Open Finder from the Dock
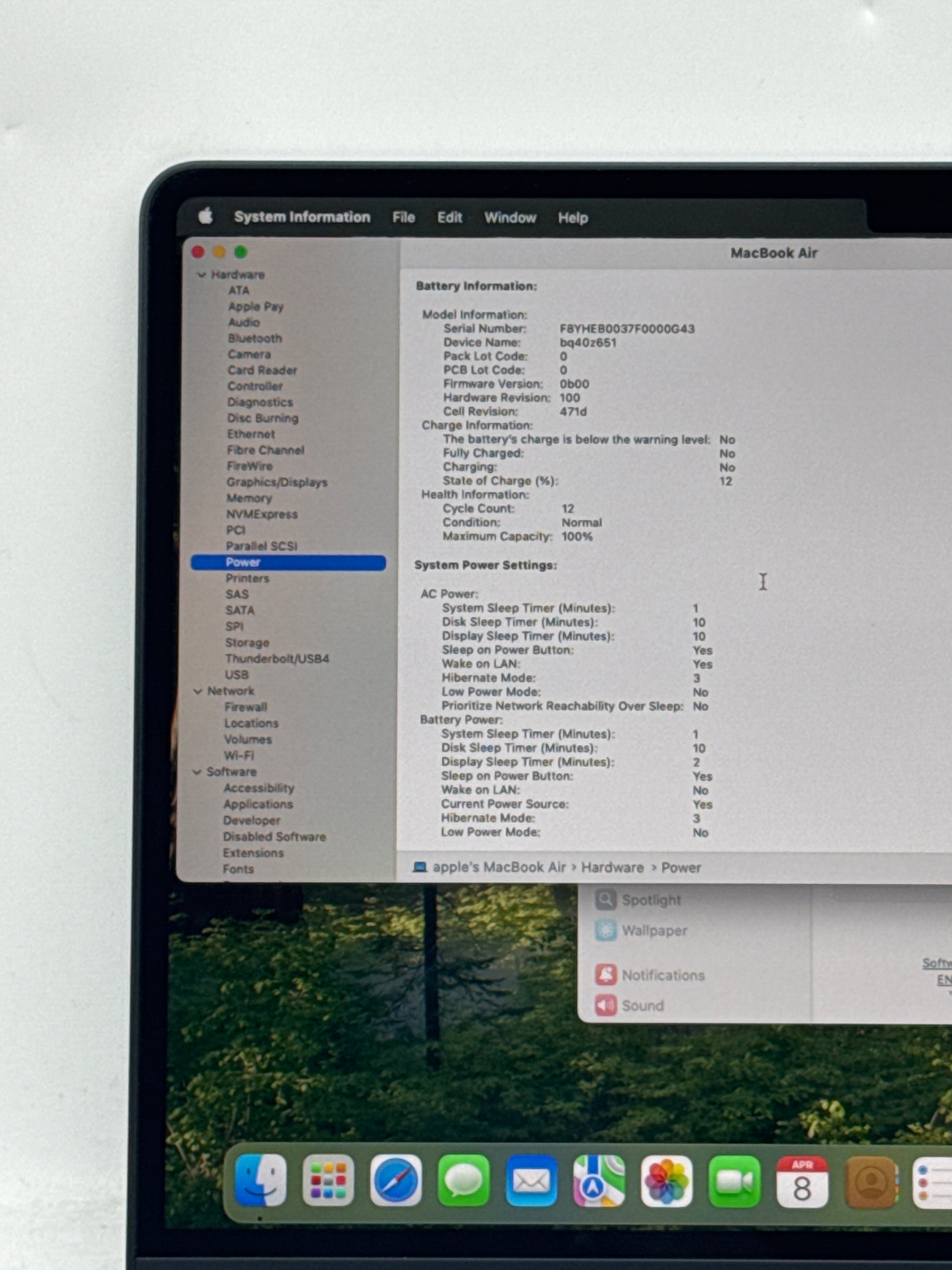 [261, 1180]
